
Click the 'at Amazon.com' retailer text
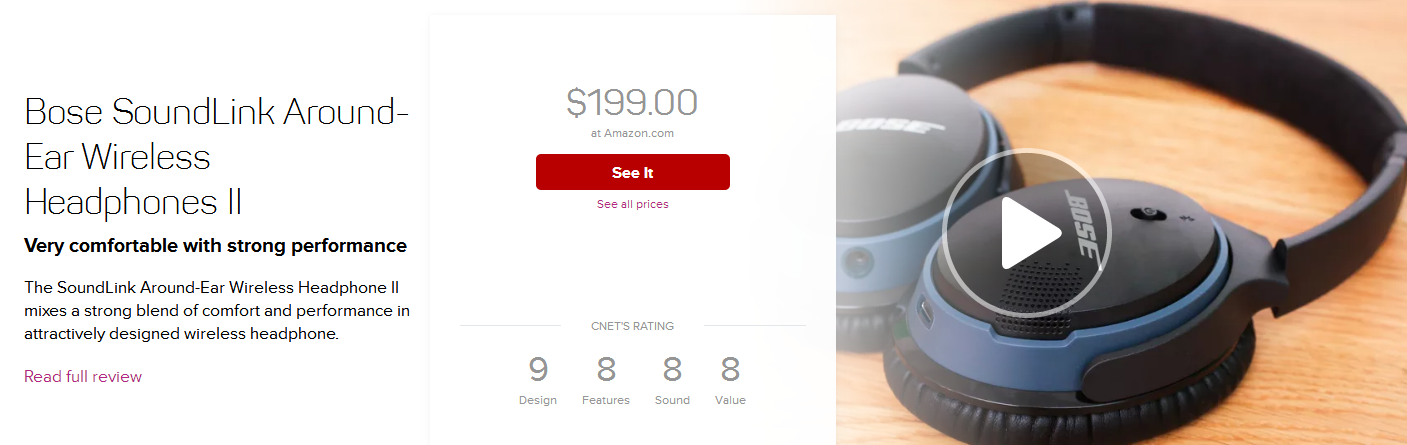[x=632, y=132]
